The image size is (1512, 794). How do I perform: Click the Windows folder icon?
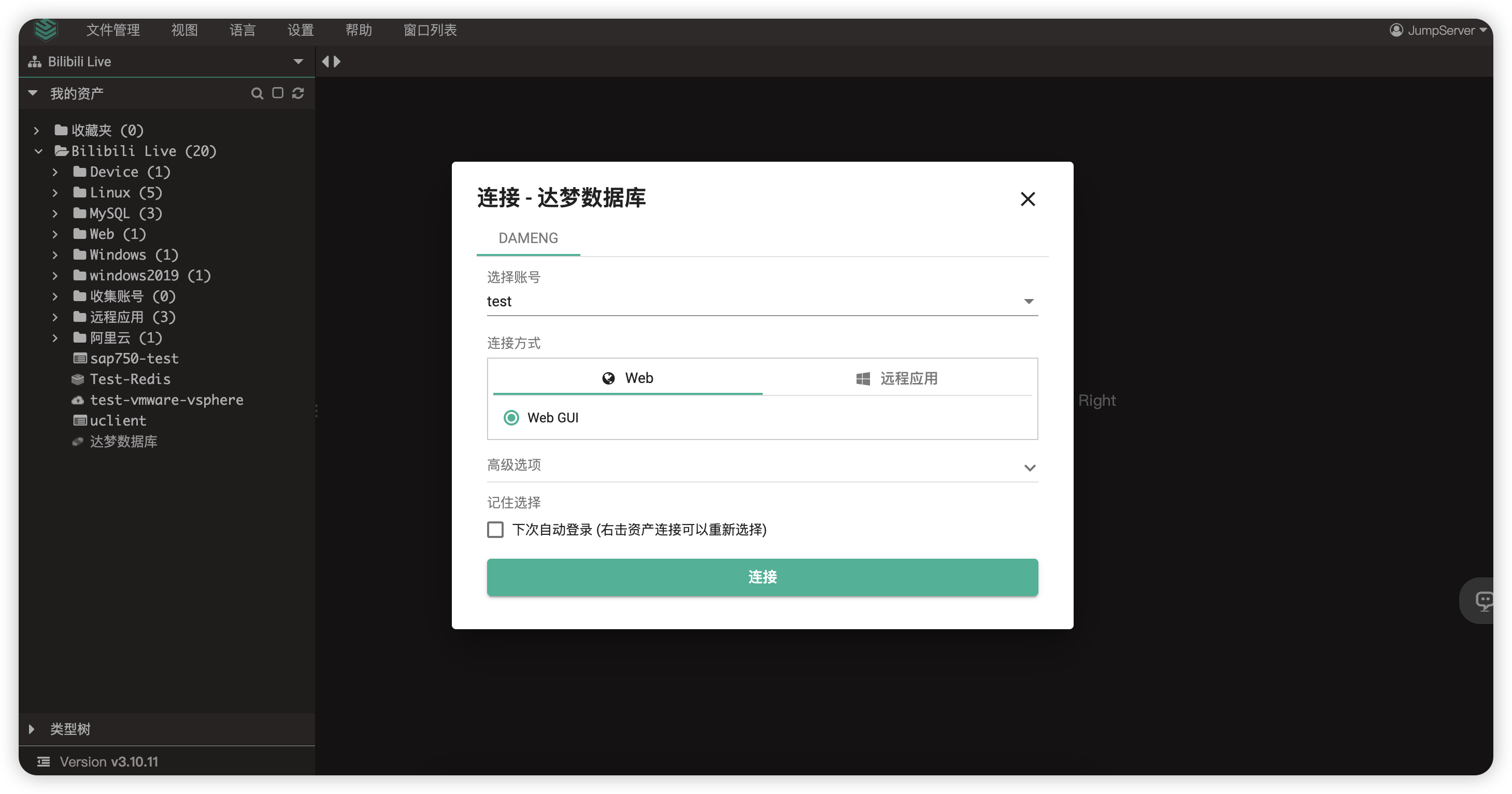click(80, 254)
